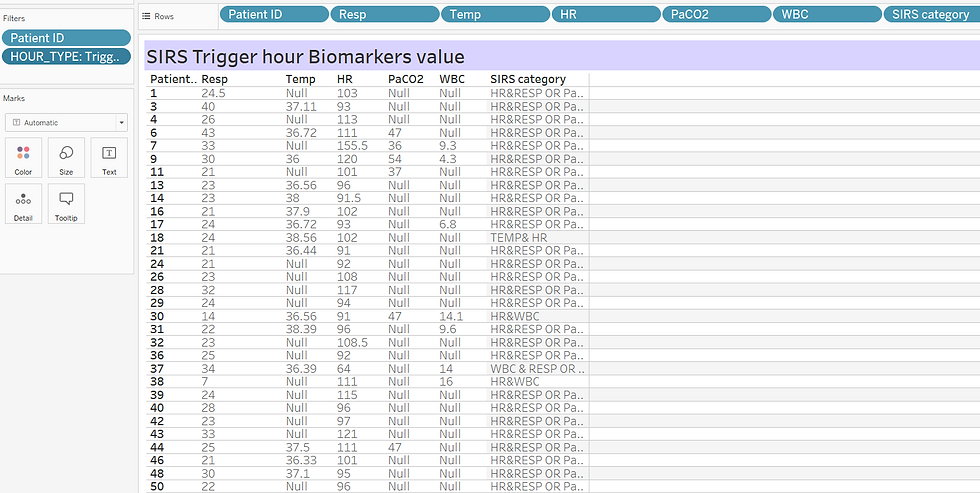The height and width of the screenshot is (493, 980).
Task: Select Patient ID 26 row header
Action: click(157, 277)
